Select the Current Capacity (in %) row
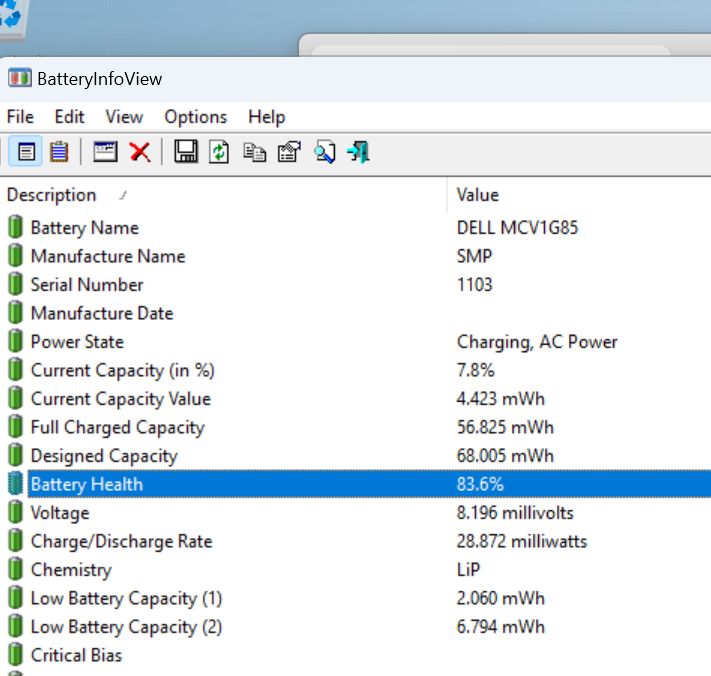The image size is (711, 676). point(122,370)
